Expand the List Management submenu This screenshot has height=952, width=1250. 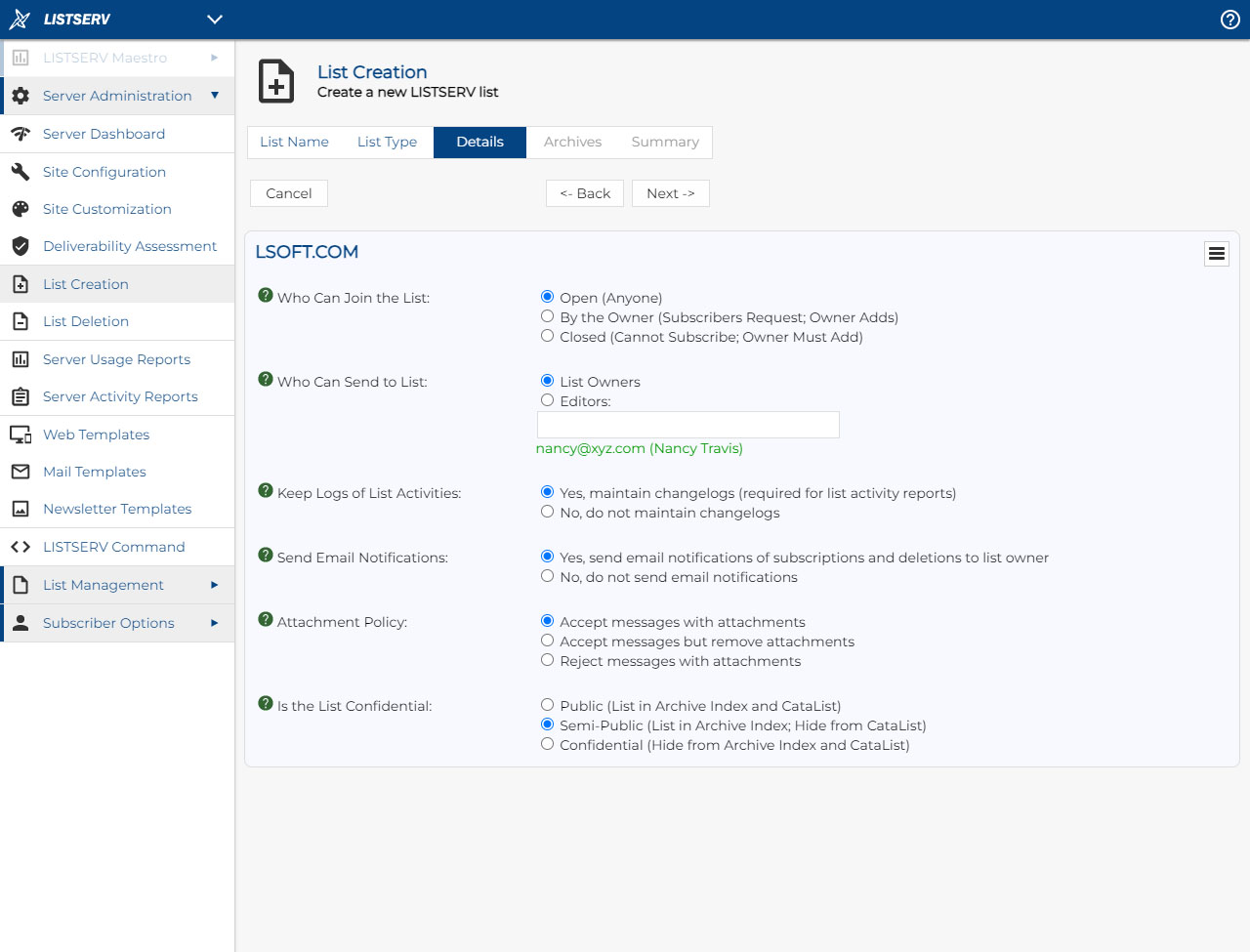(214, 584)
